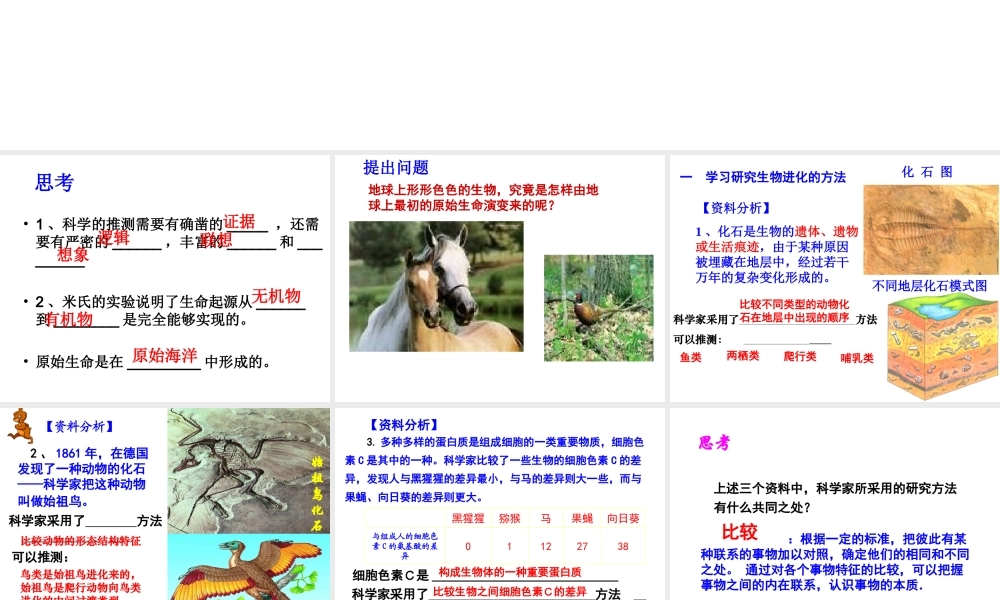
Task: Click the table value '27'
Action: 582,546
